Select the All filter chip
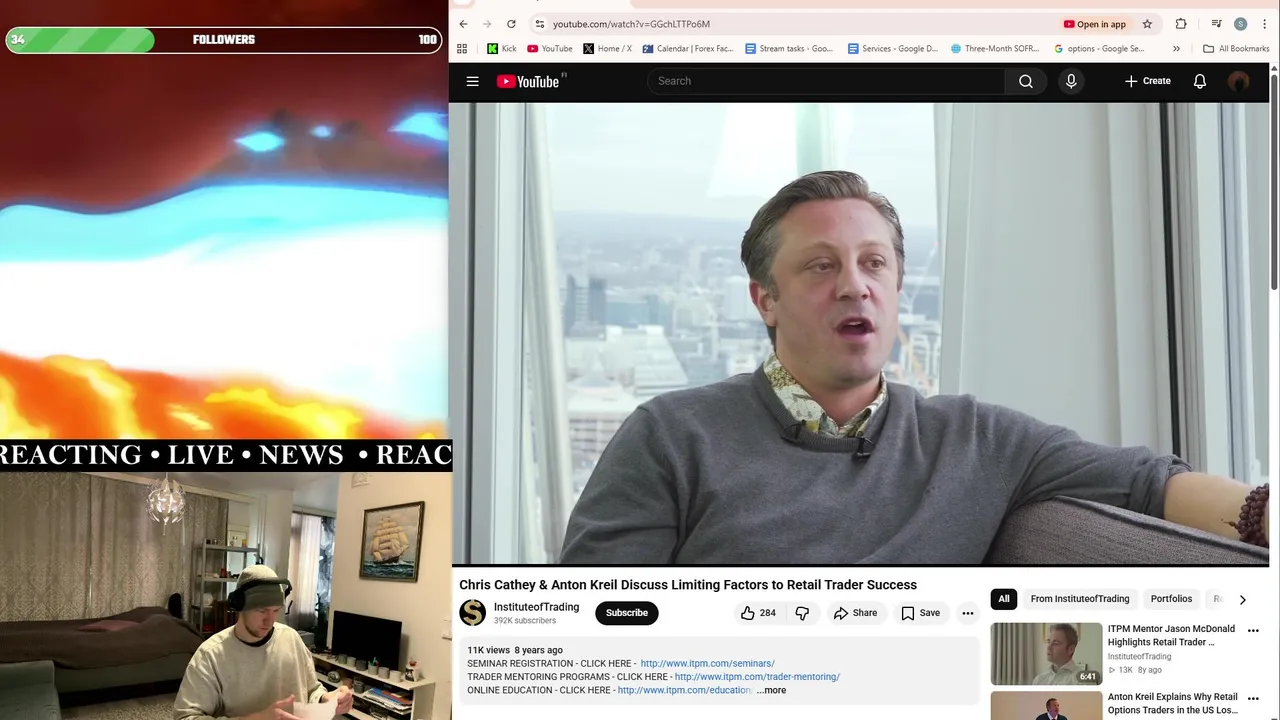Screen dimensions: 1280x720 point(1004,599)
